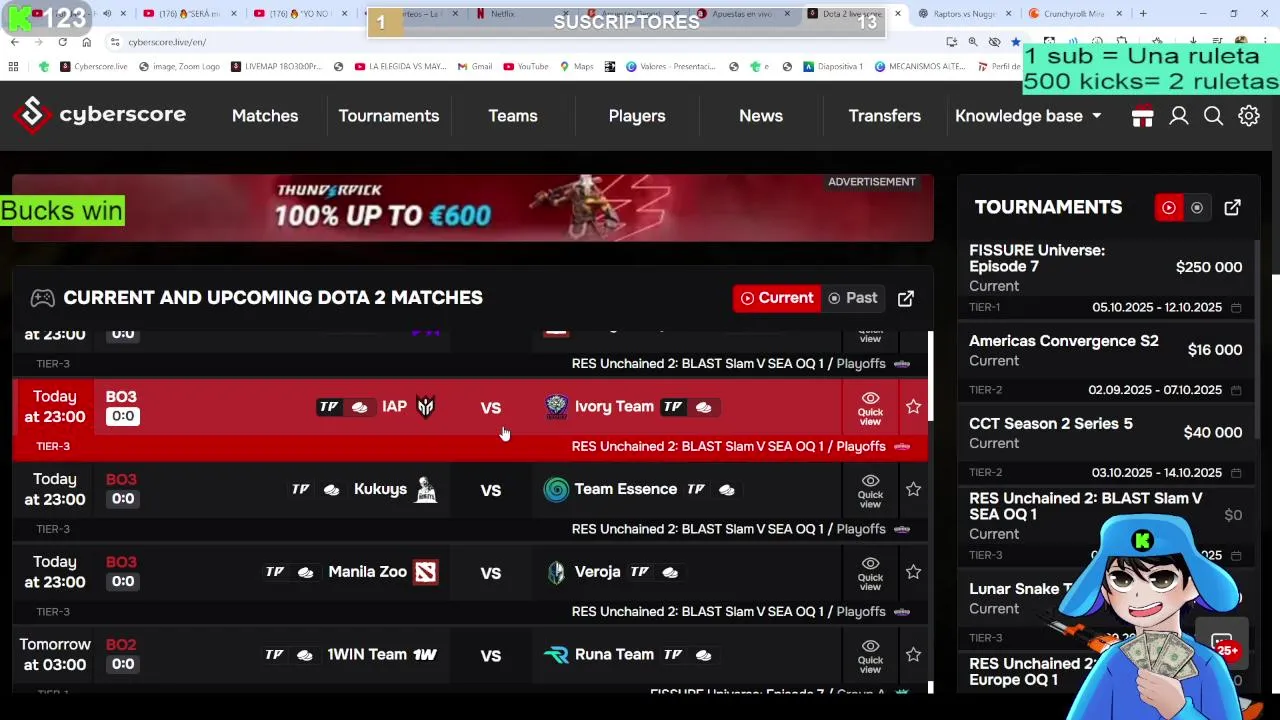The width and height of the screenshot is (1280, 720).
Task: Open the Gmail bookmark
Action: [x=475, y=67]
